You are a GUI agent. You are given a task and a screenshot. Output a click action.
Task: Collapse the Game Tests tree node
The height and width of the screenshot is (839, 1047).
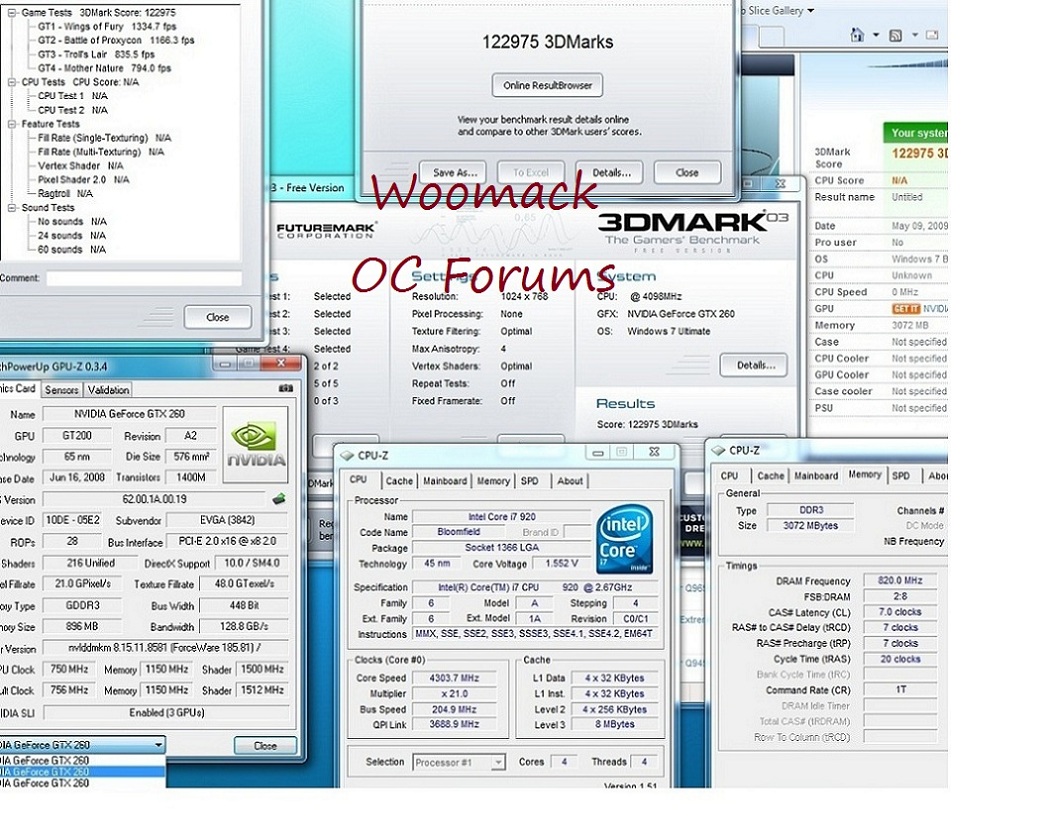point(12,12)
